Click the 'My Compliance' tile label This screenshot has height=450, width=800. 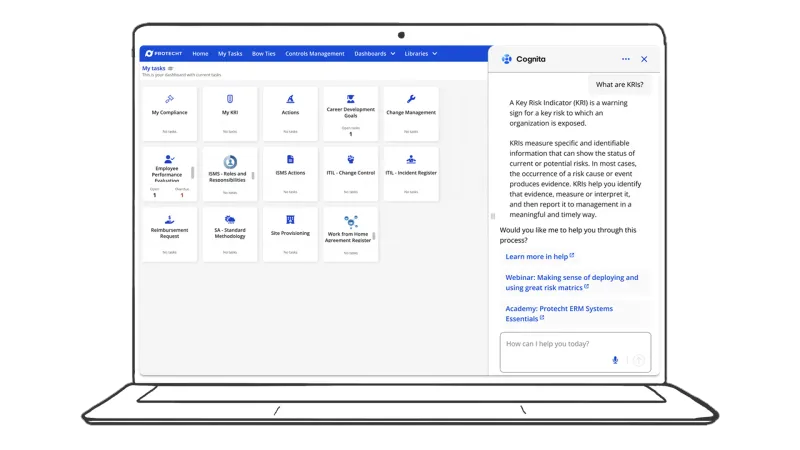tap(169, 113)
